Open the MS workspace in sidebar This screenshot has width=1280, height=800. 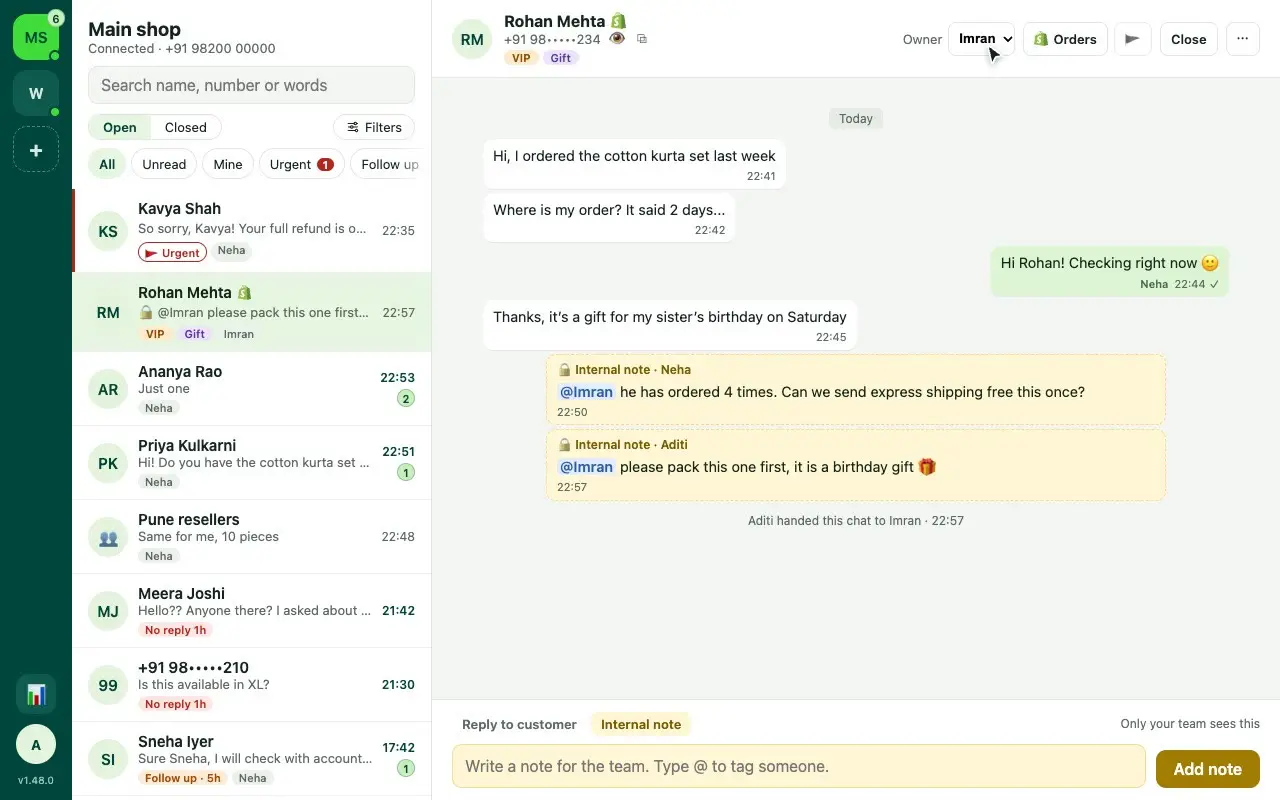(x=36, y=37)
